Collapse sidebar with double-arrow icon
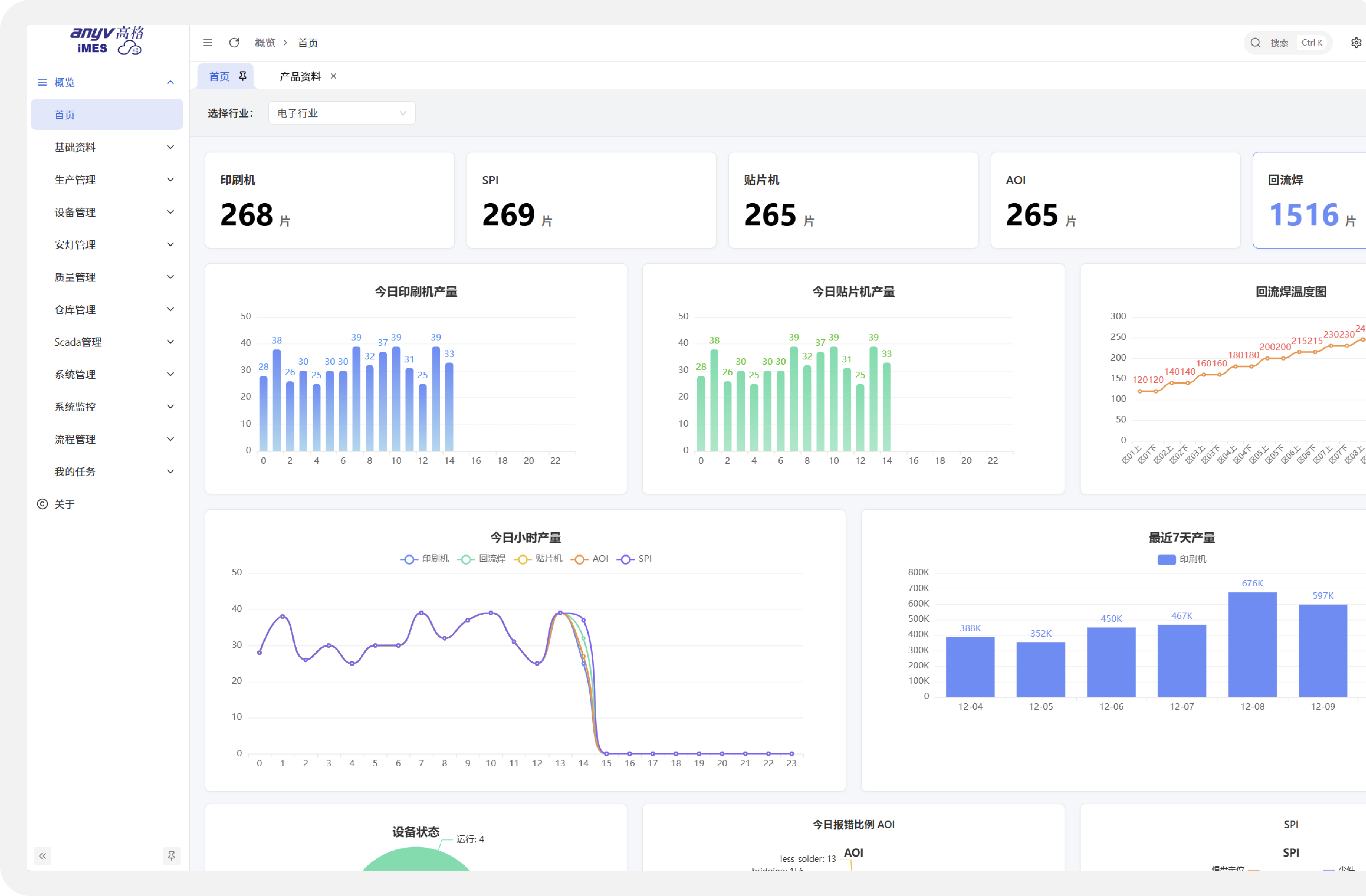1366x896 pixels. pyautogui.click(x=43, y=856)
